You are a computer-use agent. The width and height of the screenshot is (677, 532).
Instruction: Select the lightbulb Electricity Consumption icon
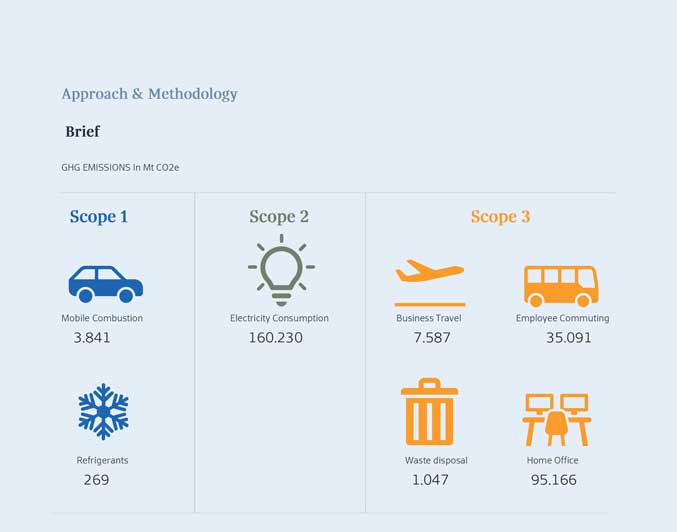(x=281, y=270)
